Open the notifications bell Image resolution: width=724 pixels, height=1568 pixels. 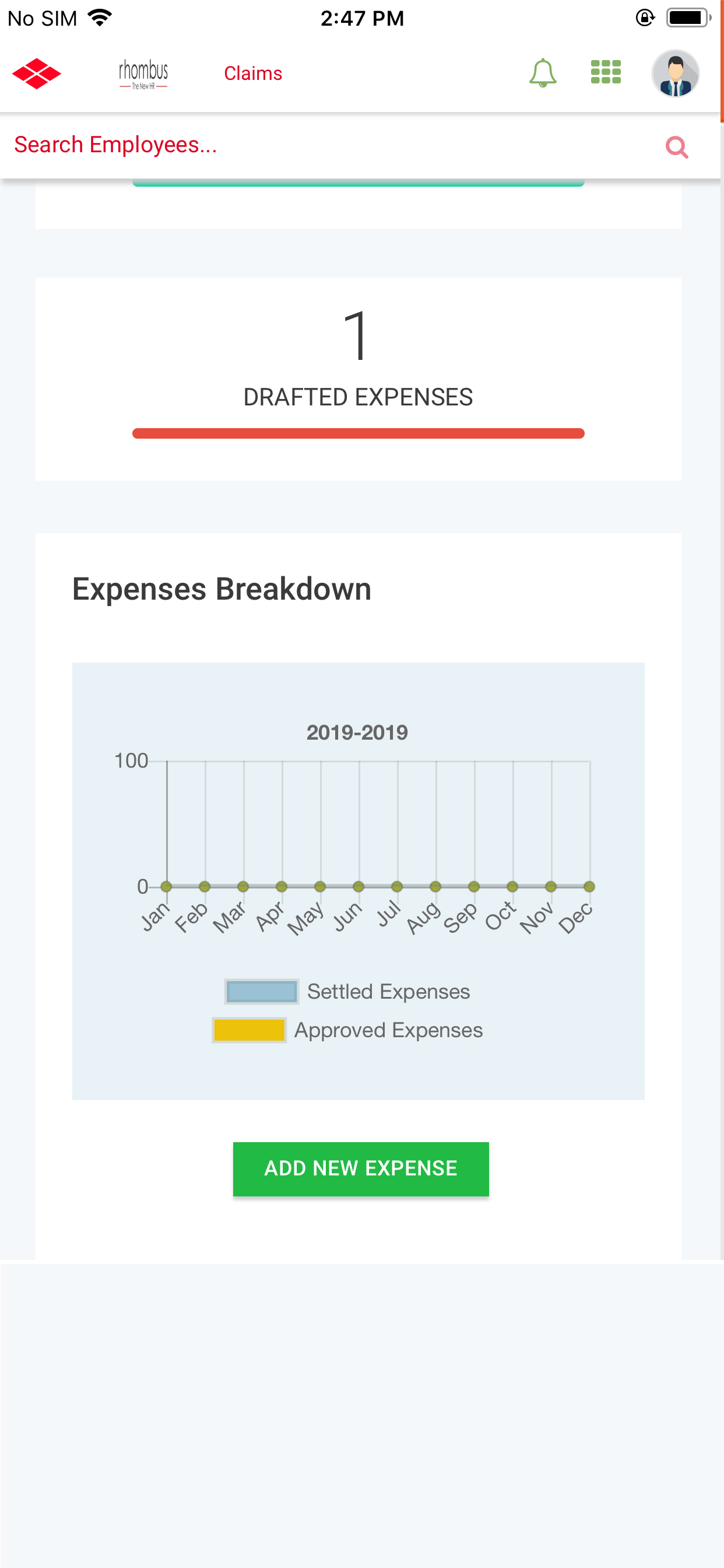click(x=543, y=73)
